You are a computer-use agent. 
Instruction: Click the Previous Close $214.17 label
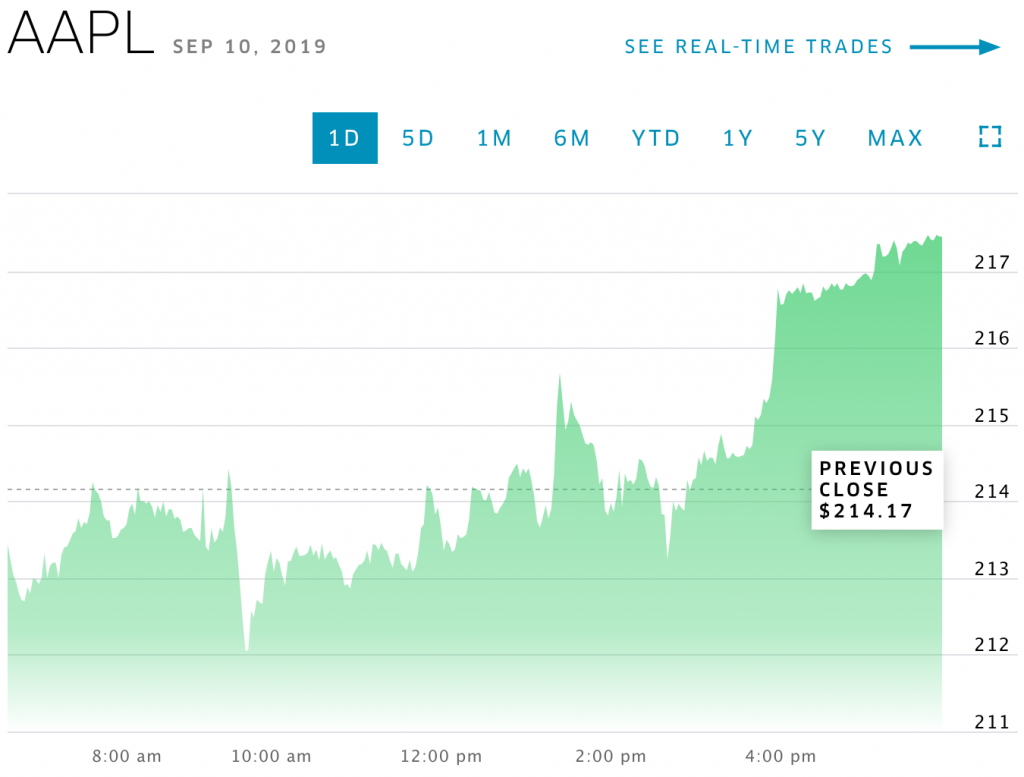[876, 490]
